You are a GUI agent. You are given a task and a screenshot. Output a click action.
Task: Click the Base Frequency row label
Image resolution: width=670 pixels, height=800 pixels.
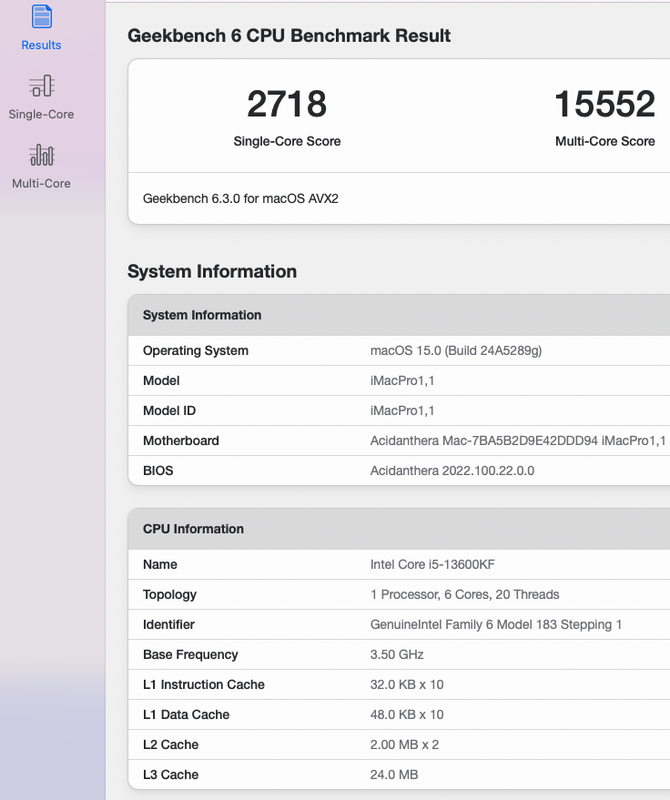[x=190, y=655]
